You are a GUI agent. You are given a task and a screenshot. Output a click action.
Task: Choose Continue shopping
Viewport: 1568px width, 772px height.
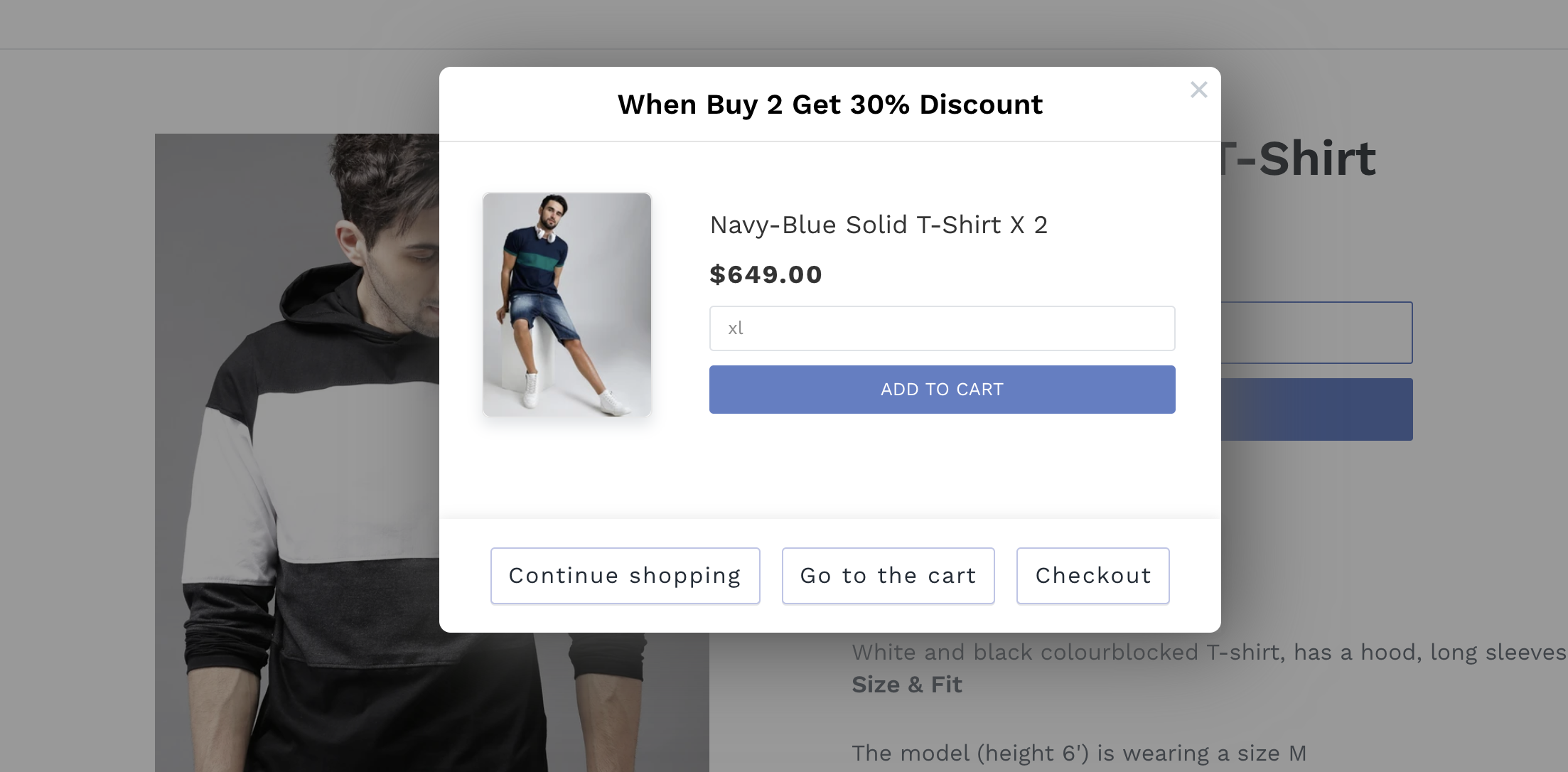click(x=625, y=576)
